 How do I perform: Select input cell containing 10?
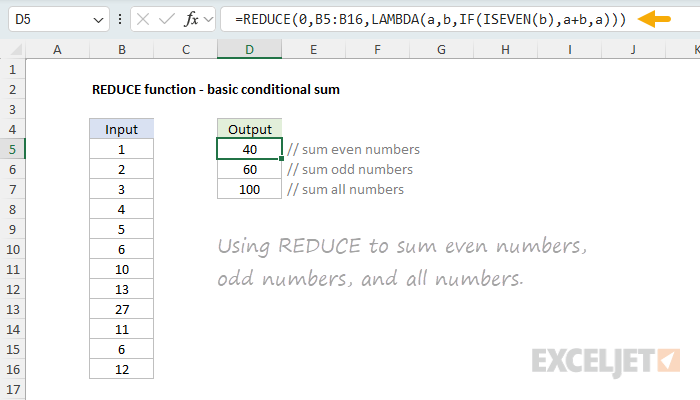121,269
